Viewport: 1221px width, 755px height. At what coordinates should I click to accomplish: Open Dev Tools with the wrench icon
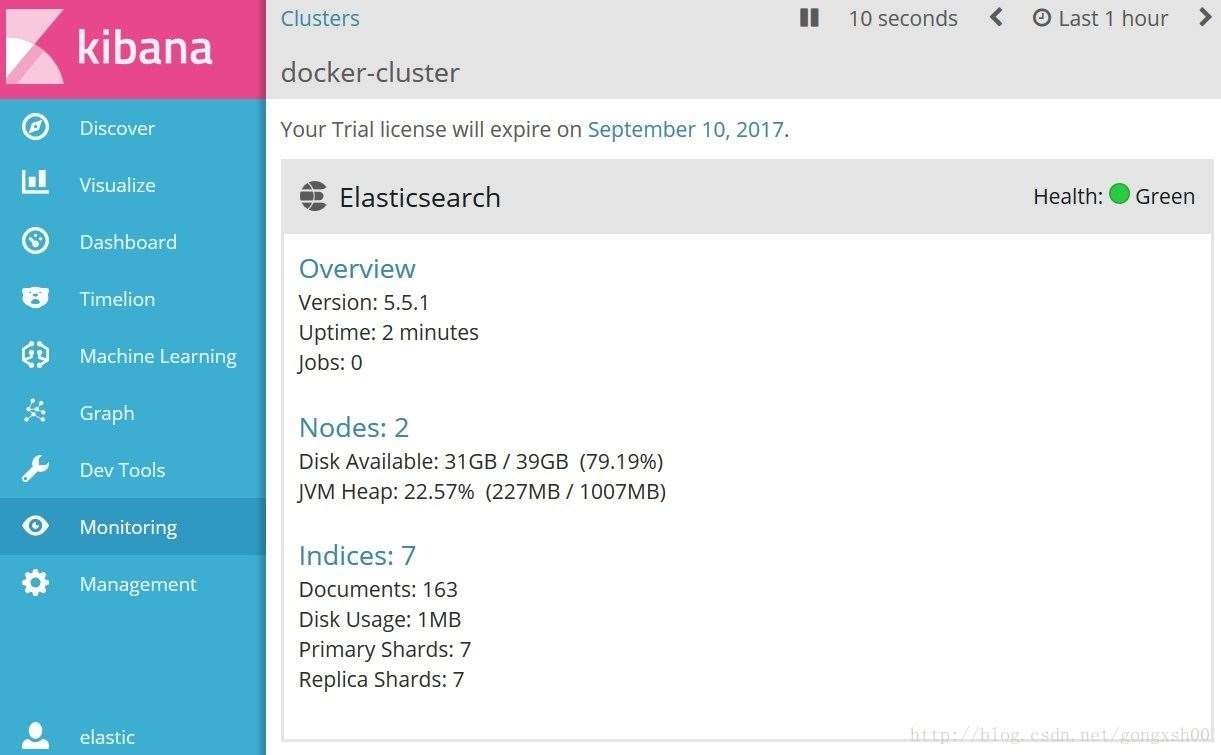35,470
